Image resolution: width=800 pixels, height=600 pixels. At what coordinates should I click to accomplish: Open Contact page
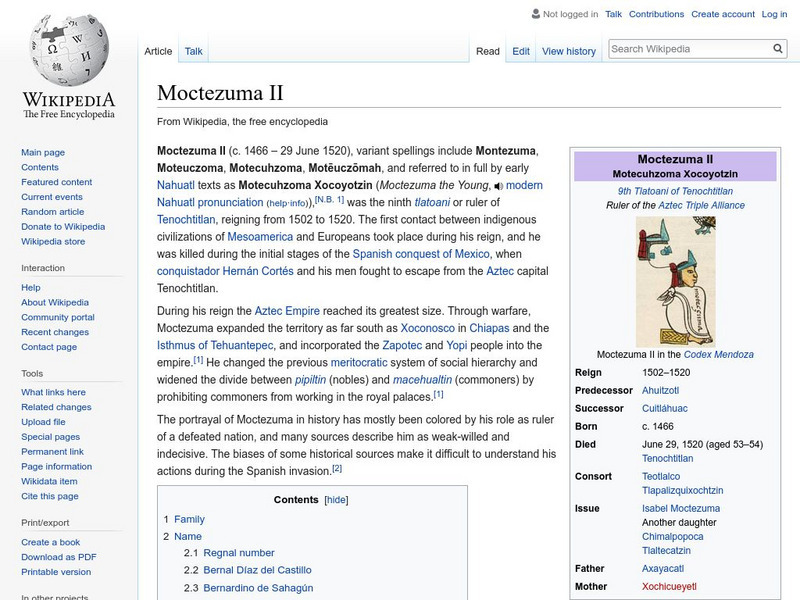click(49, 347)
